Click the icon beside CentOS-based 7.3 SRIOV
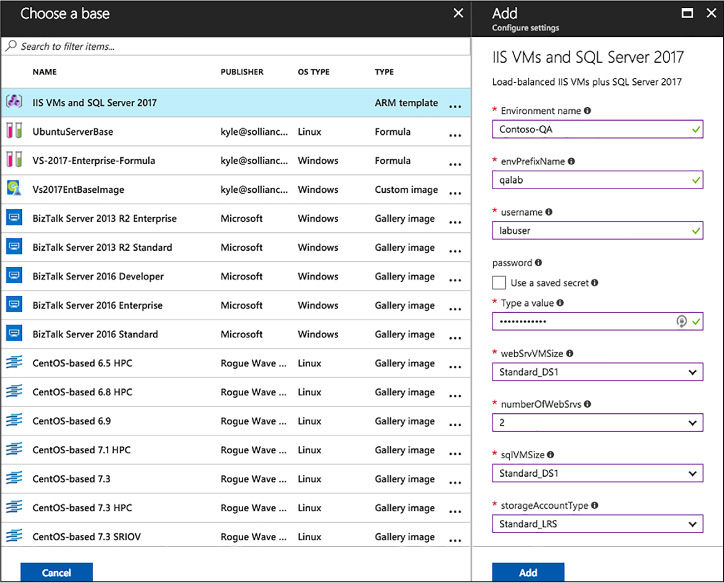 point(14,536)
